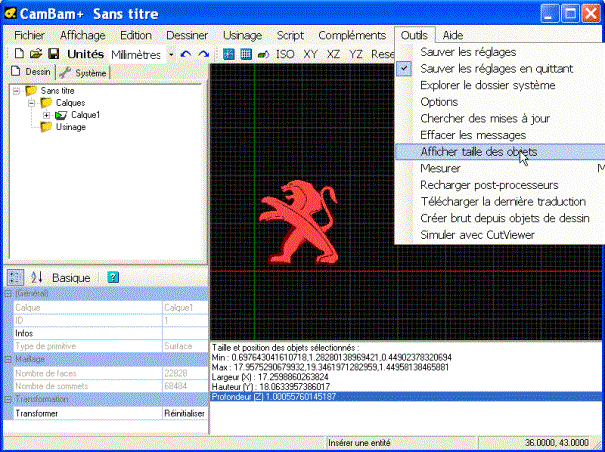Choose Télécharger la dernière traduction
This screenshot has width=605, height=452.
(x=500, y=201)
